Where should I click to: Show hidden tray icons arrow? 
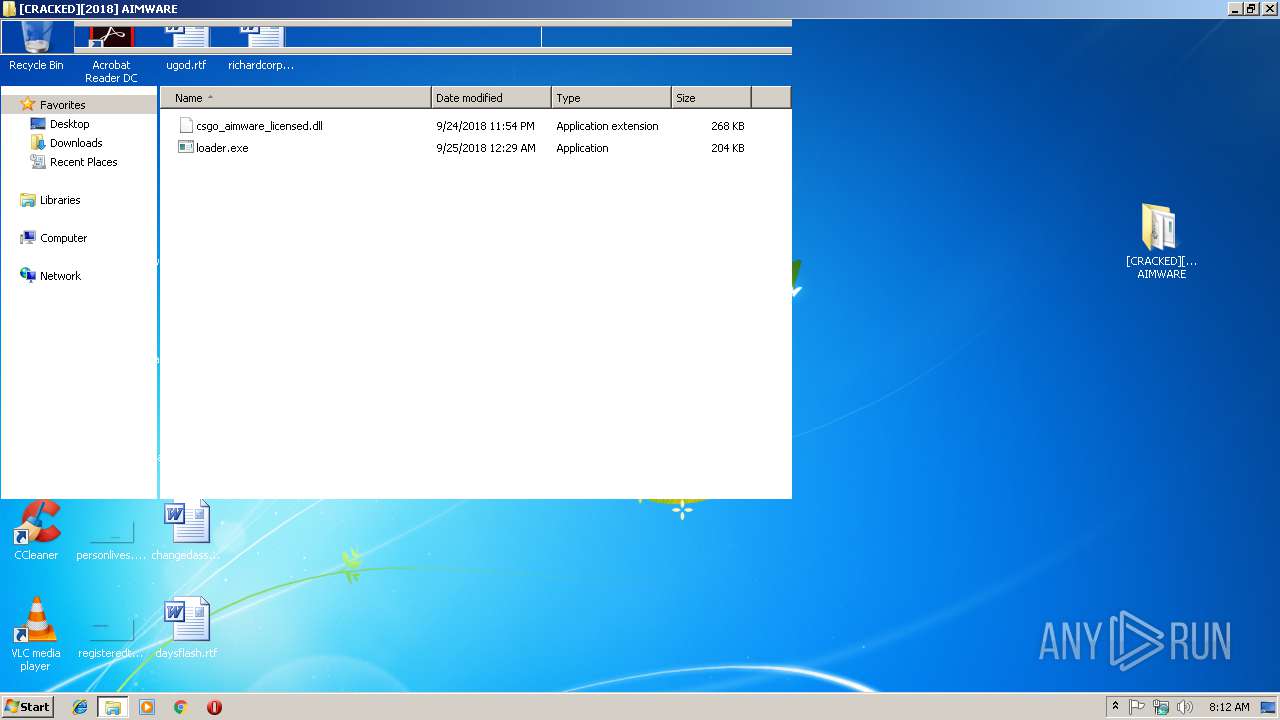click(x=1115, y=707)
